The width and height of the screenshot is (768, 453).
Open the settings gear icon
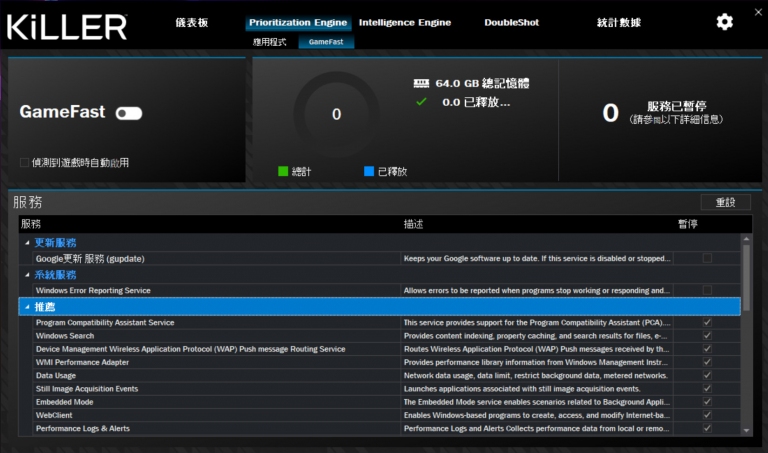pos(724,22)
